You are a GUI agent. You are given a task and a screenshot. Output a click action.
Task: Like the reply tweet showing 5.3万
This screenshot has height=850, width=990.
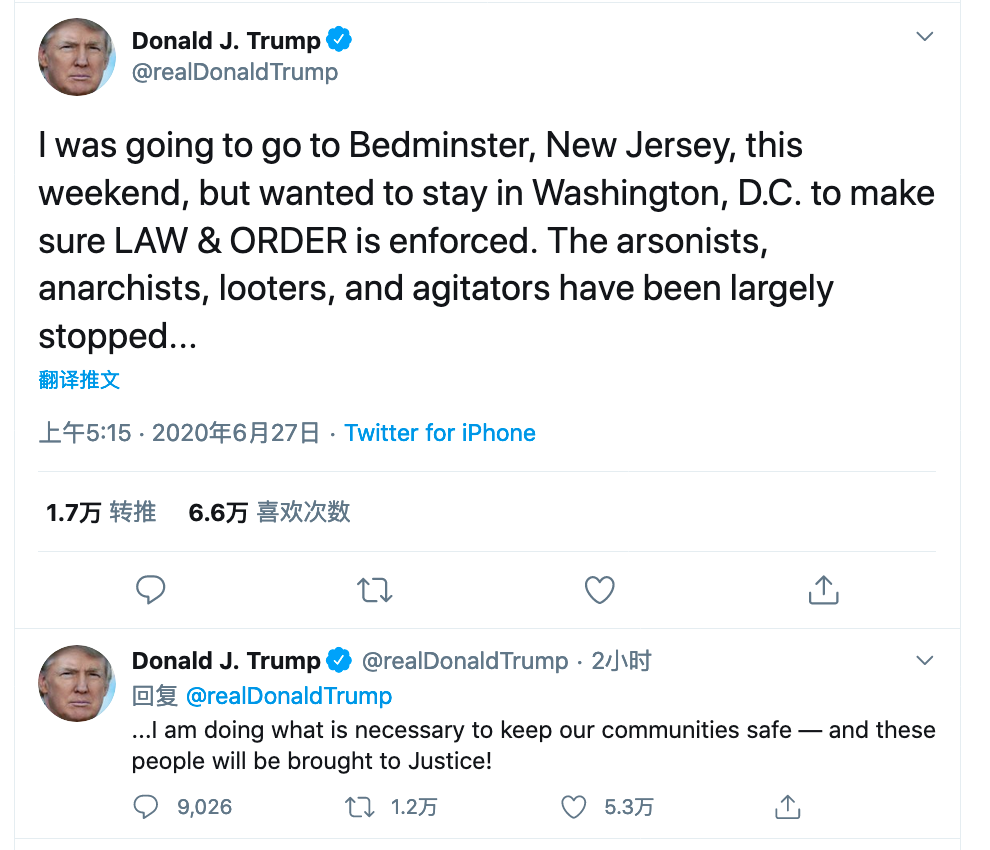[574, 806]
